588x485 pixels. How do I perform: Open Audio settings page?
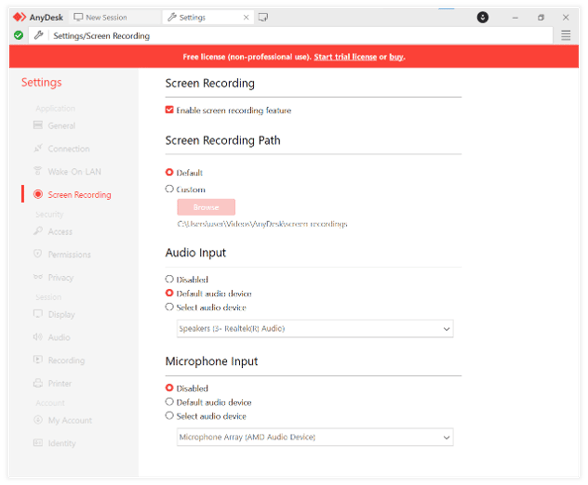pyautogui.click(x=59, y=337)
